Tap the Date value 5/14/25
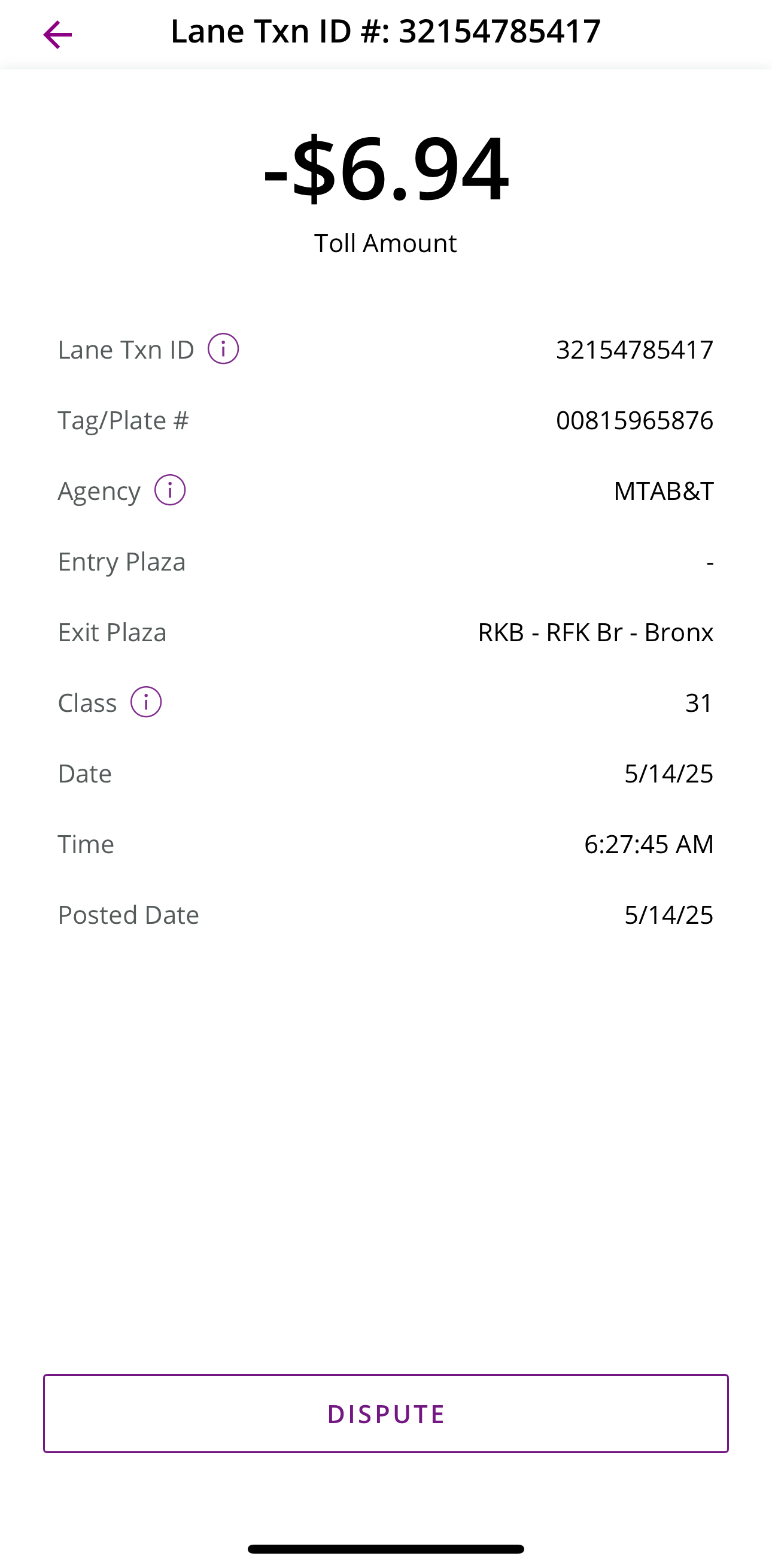Screen dimensions: 772x1568 pos(668,773)
